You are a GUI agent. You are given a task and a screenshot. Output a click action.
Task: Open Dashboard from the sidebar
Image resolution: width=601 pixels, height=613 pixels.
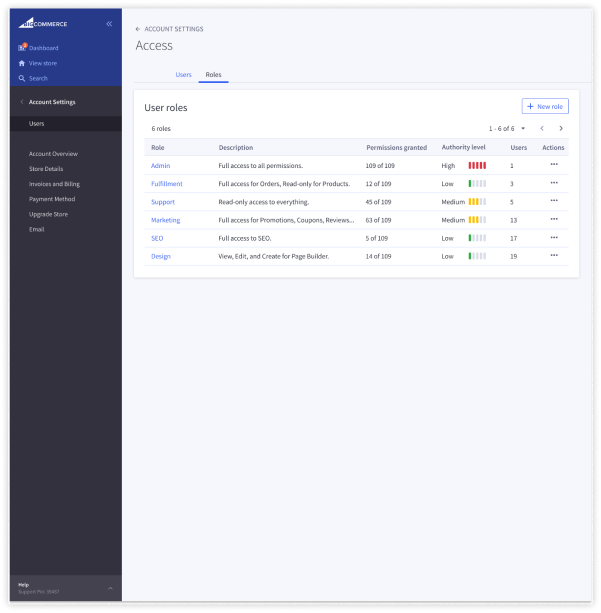pyautogui.click(x=43, y=48)
